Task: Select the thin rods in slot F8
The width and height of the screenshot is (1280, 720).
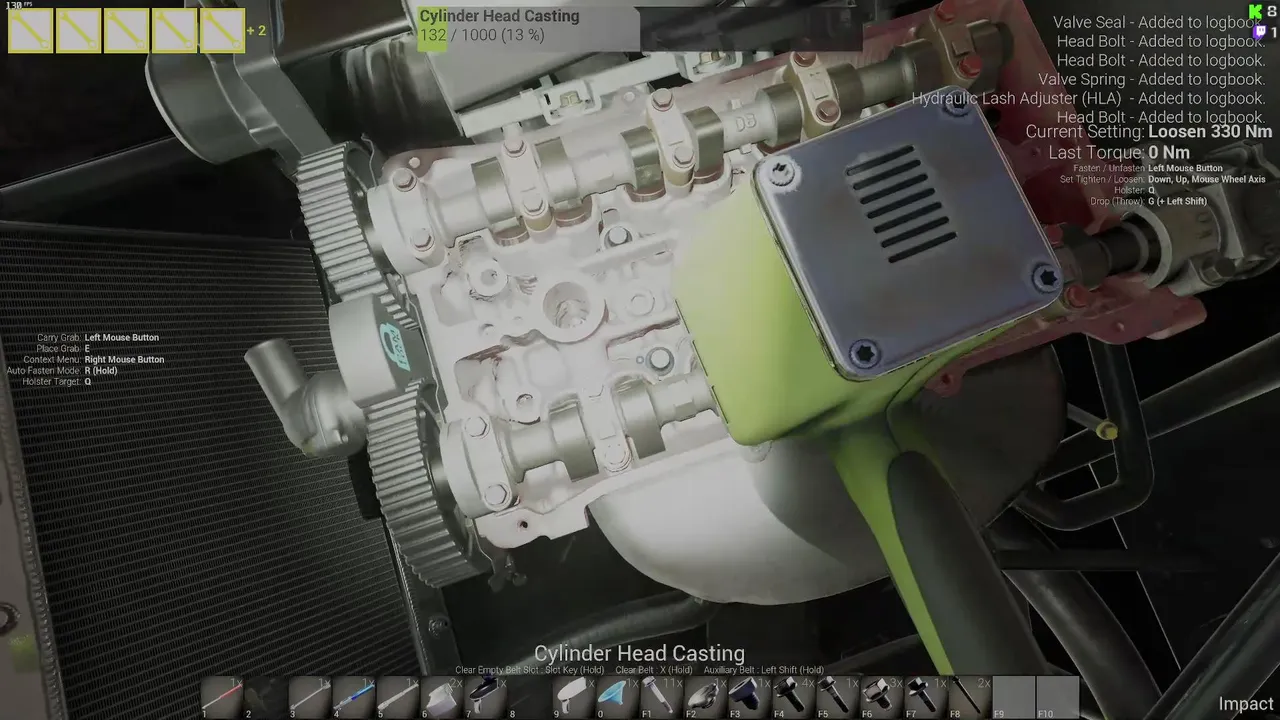Action: pos(970,697)
